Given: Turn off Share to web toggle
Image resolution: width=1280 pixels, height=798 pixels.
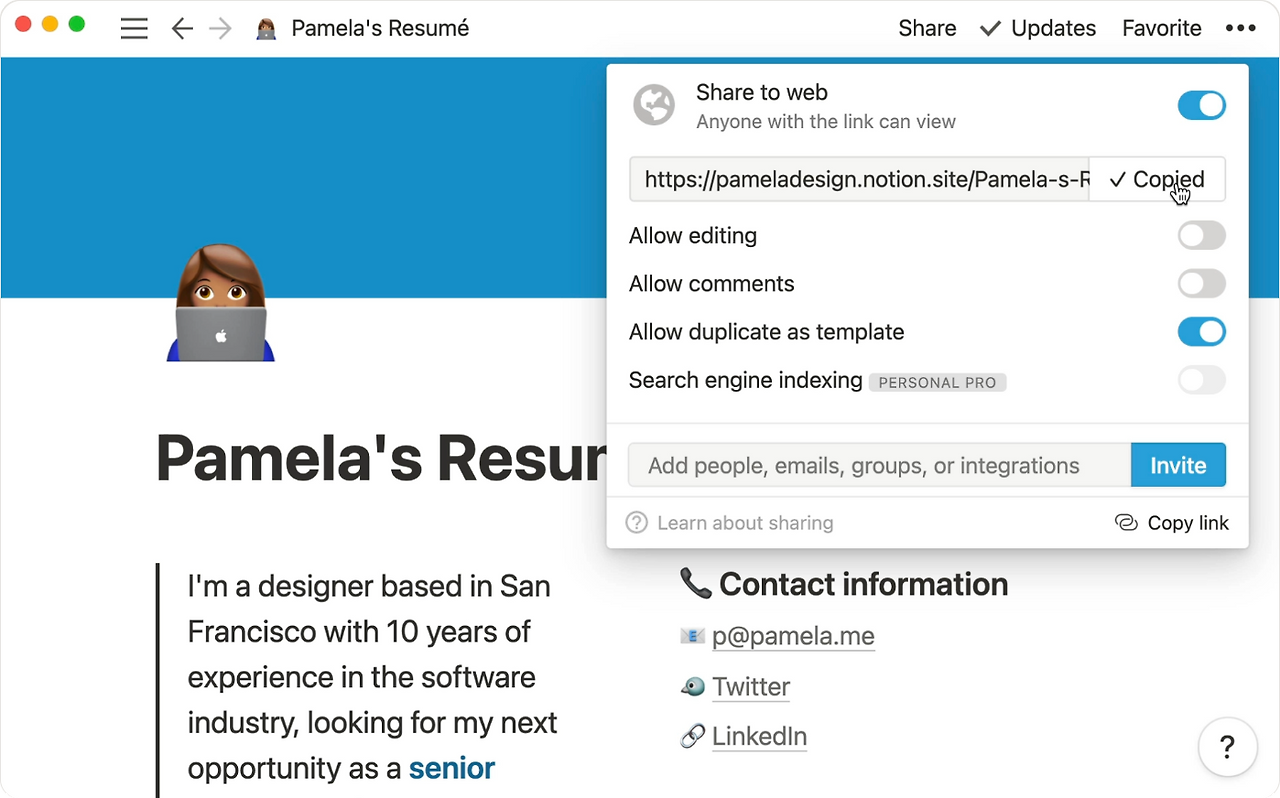Looking at the screenshot, I should (1201, 105).
